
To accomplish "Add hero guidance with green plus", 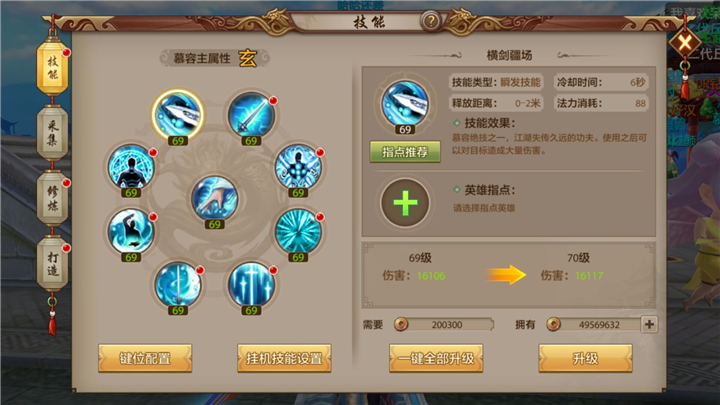I will pyautogui.click(x=405, y=203).
